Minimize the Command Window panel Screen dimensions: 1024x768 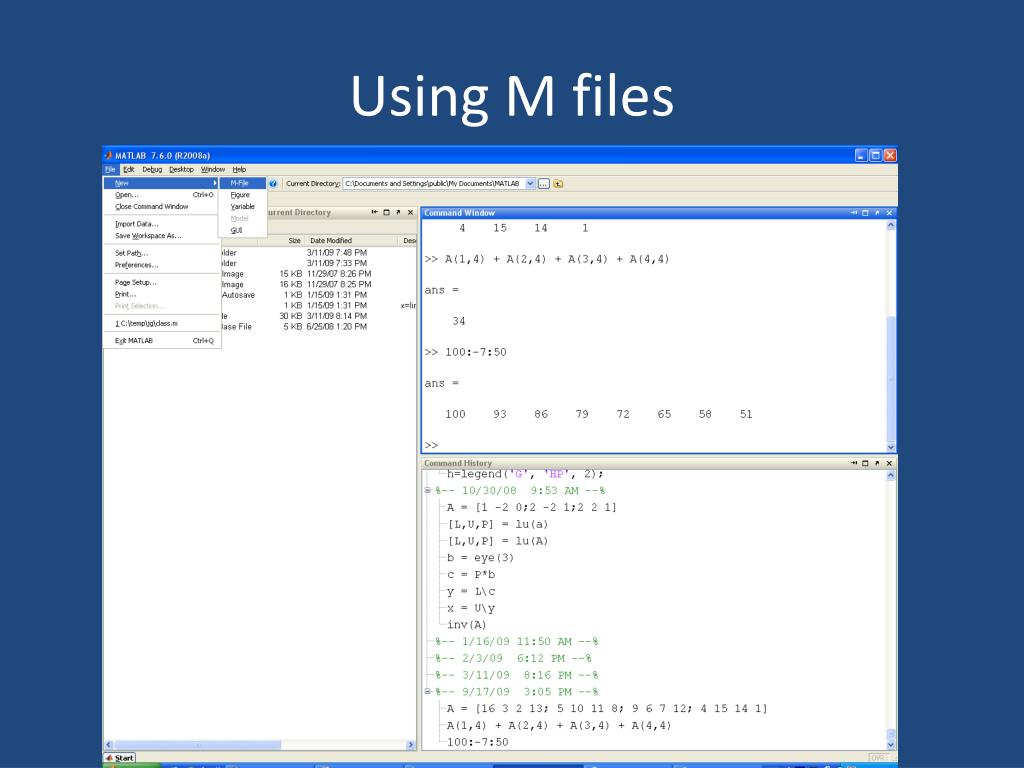click(854, 213)
